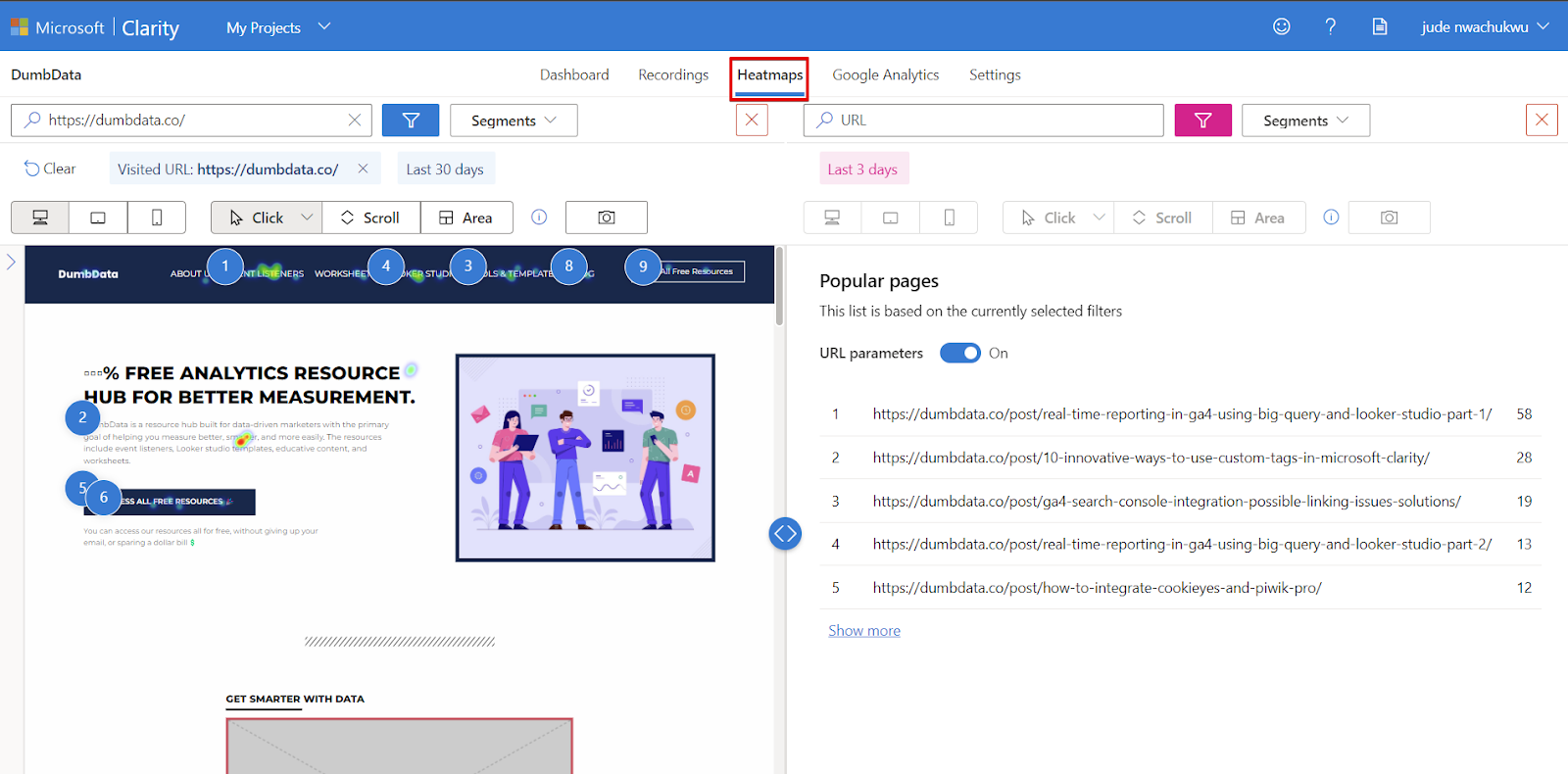1568x774 pixels.
Task: Click the compare panes divider button
Action: [785, 534]
